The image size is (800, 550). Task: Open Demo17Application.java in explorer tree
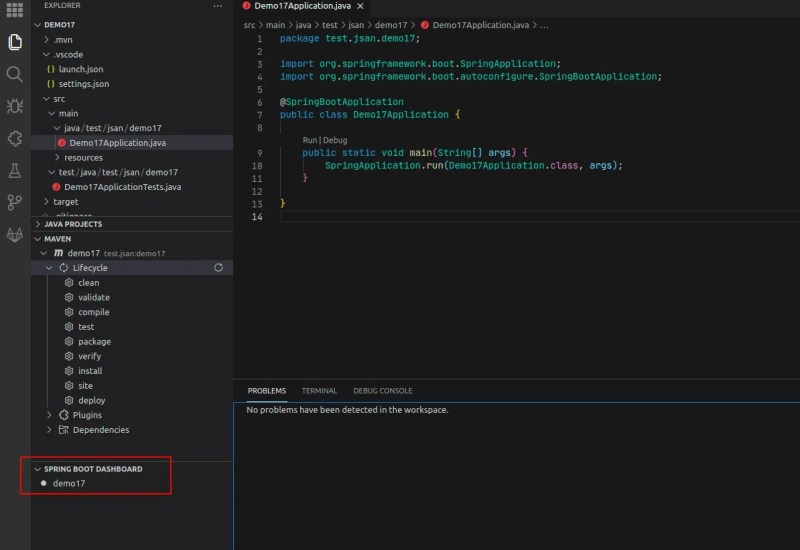point(117,143)
